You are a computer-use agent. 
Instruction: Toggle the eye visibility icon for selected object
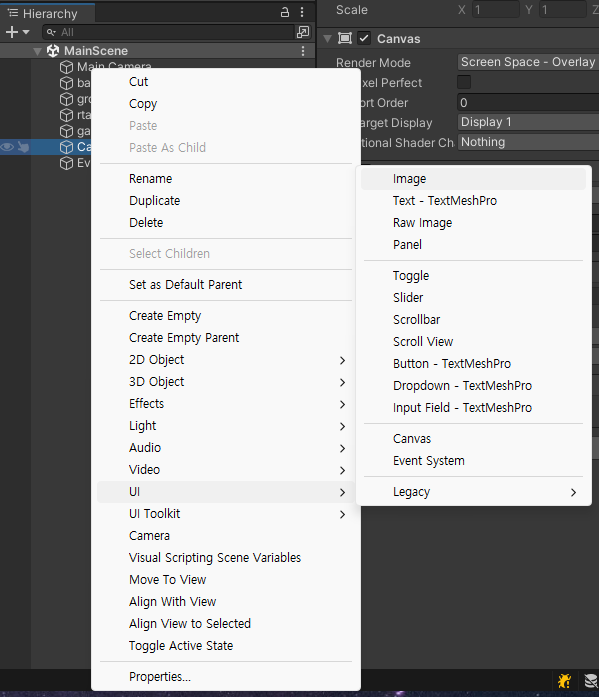tap(8, 147)
